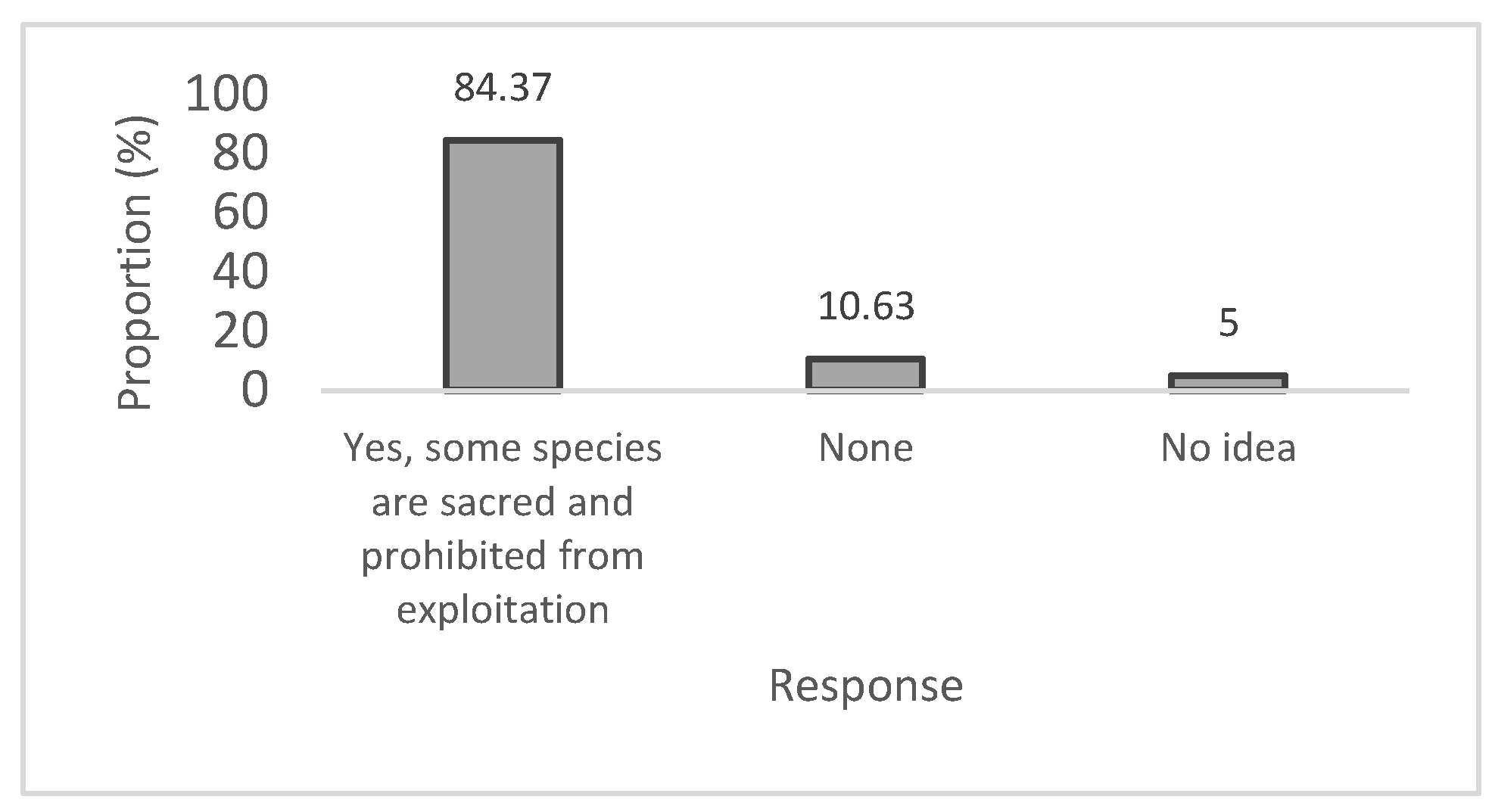1495x812 pixels.
Task: Select the bar above the None category
Action: [865, 373]
